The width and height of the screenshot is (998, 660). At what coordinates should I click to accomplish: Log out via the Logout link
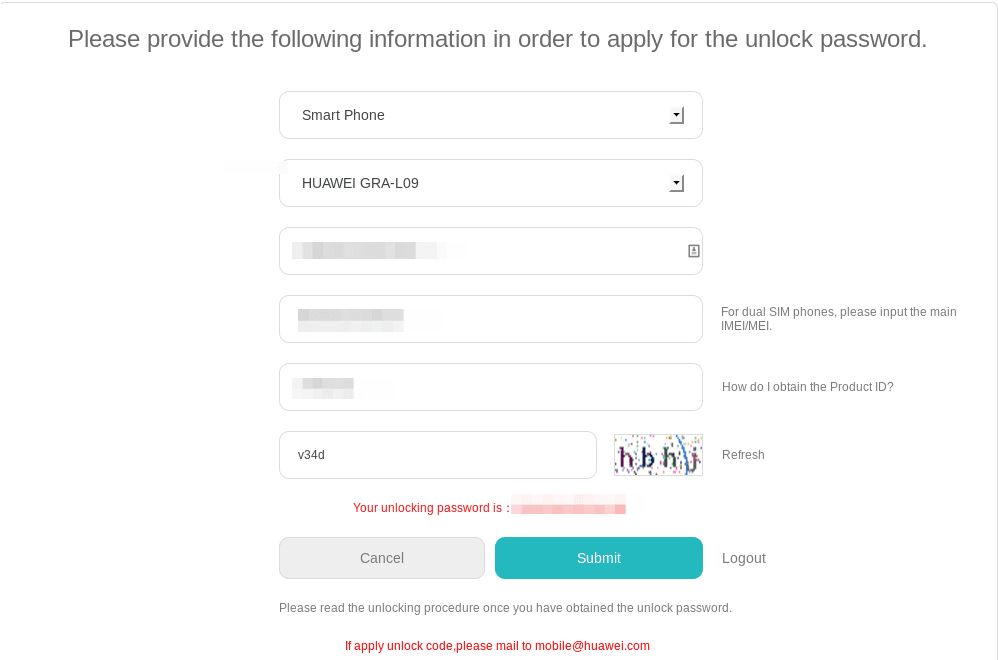coord(743,558)
